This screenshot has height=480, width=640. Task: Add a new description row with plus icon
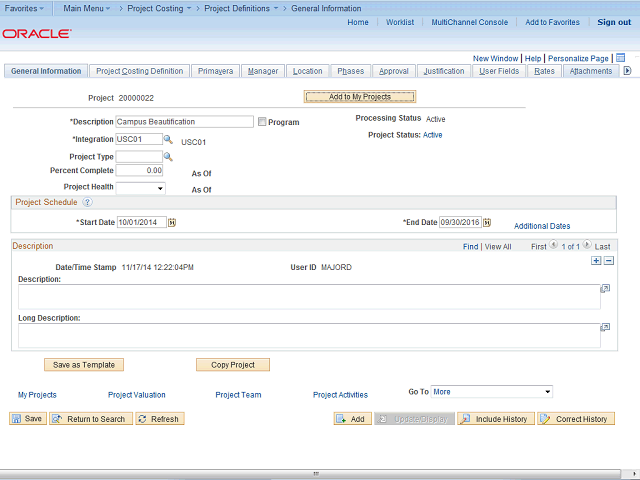(597, 260)
